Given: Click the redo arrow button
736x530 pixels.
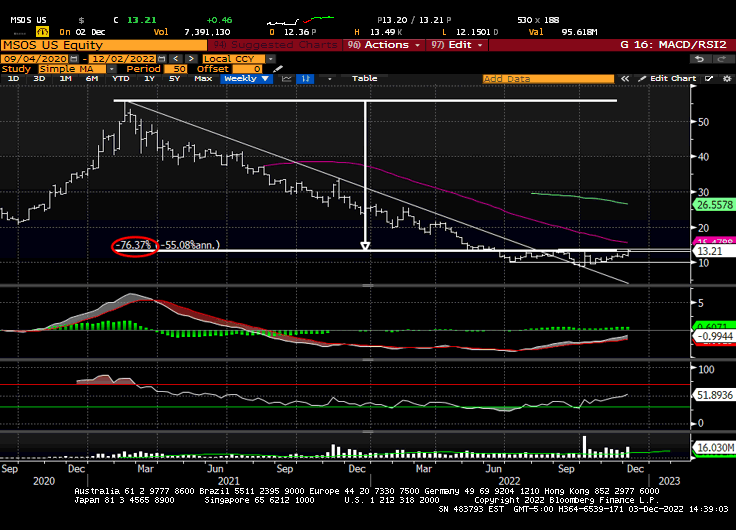Looking at the screenshot, I should (x=721, y=59).
